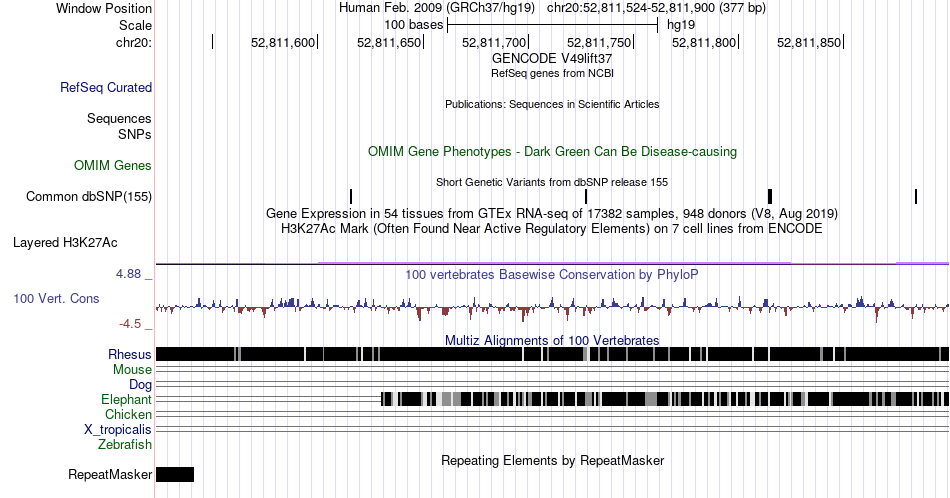
Task: Click the GTEx Gene Expression track title
Action: tap(552, 214)
